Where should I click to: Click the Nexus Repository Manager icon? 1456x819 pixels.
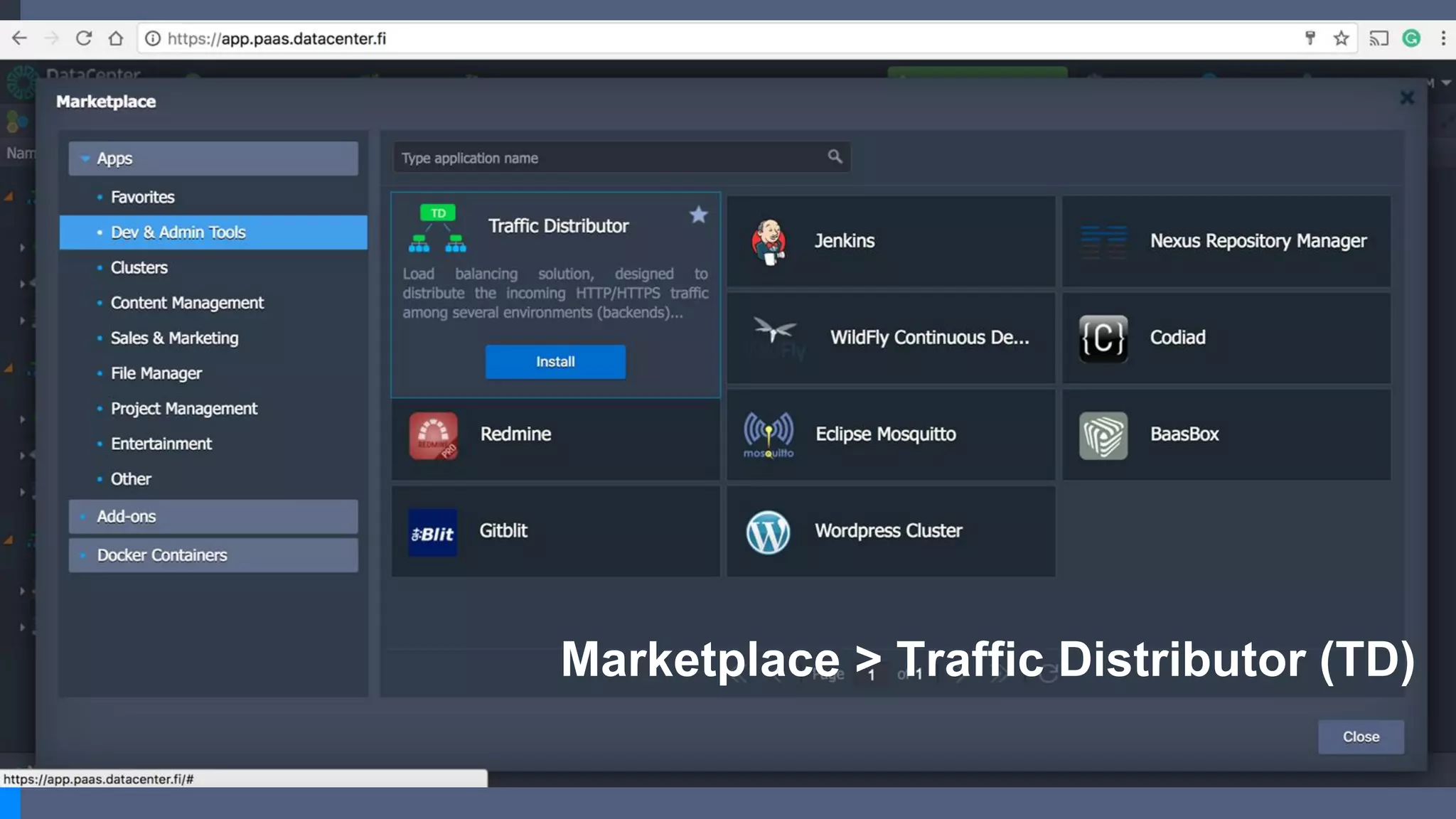coord(1103,242)
